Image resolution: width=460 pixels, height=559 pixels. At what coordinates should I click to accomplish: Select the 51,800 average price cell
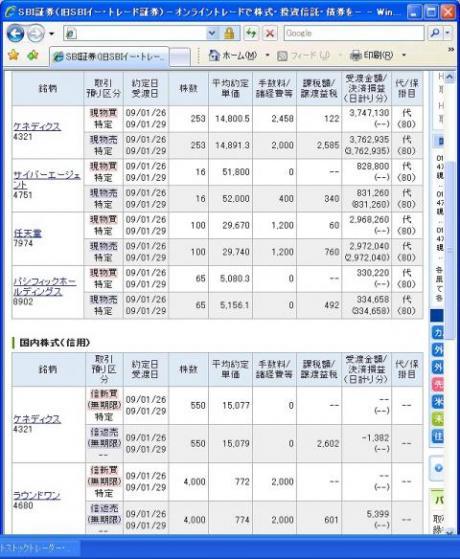231,172
